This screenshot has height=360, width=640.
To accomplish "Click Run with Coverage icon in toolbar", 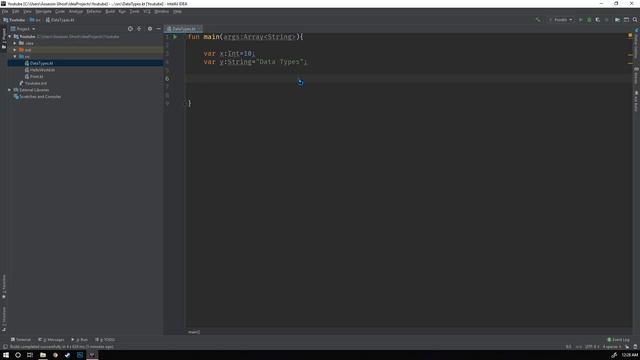I will [598, 20].
